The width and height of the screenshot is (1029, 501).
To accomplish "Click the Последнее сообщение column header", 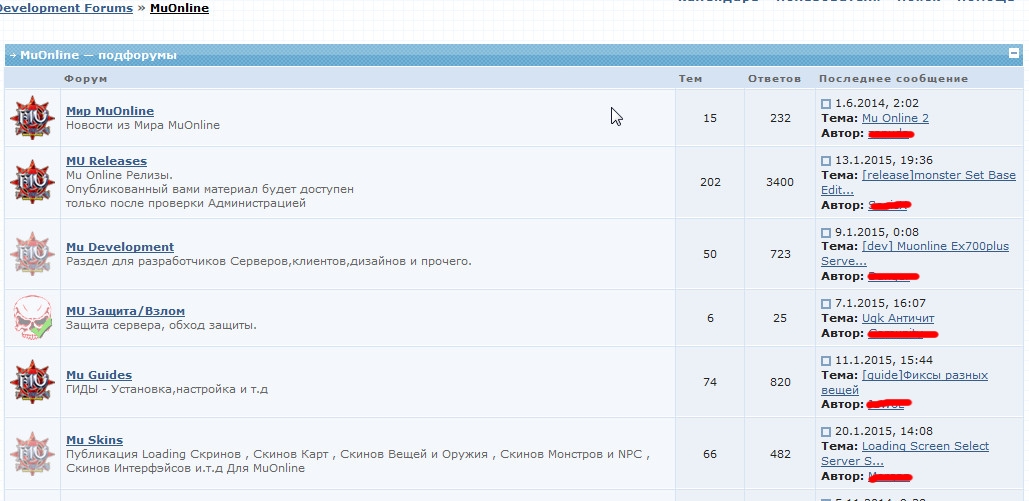I will click(893, 79).
